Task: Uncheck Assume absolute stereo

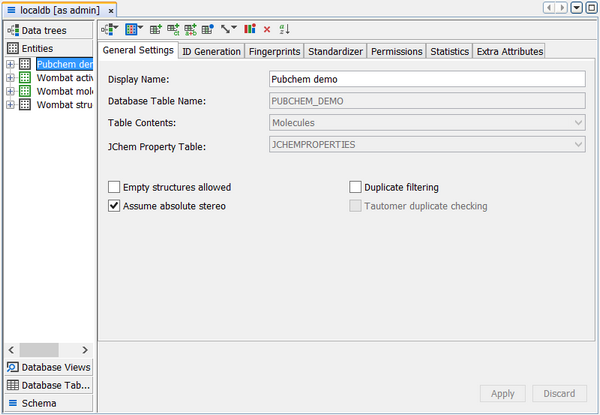Action: tap(114, 206)
